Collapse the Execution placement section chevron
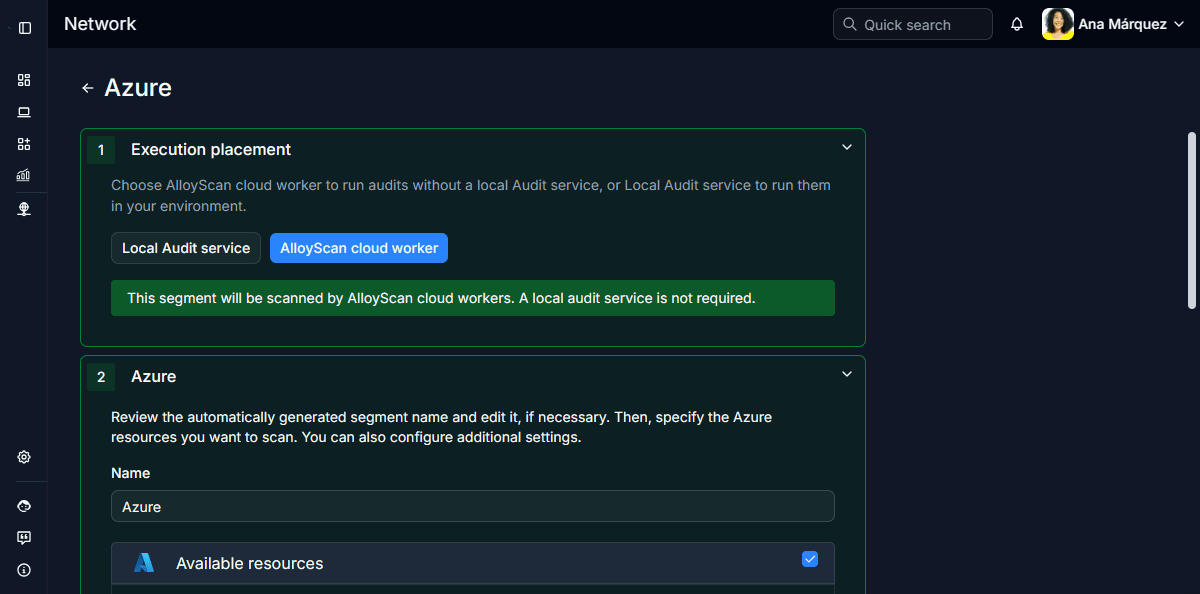Viewport: 1200px width, 594px height. point(847,147)
